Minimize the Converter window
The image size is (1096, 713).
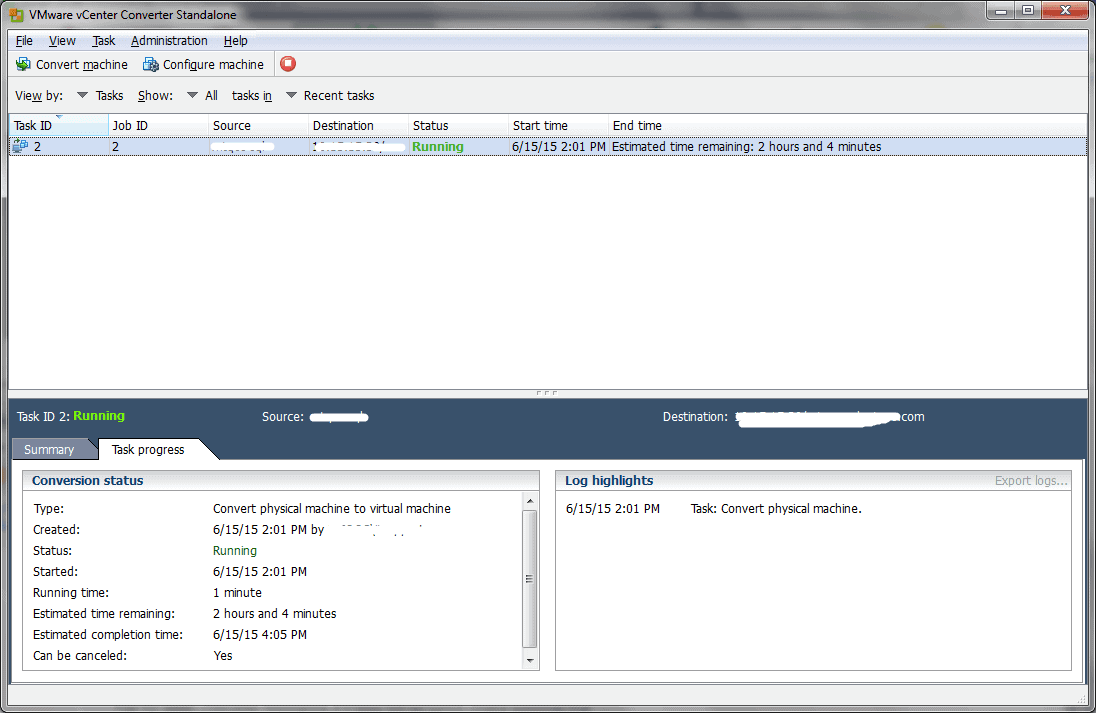coord(1001,10)
